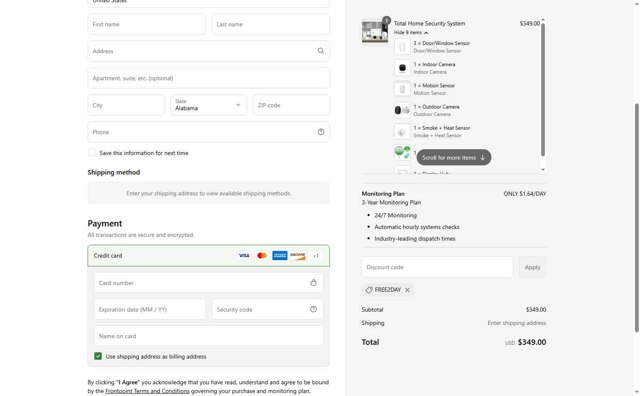Focus the Address input field

tap(208, 51)
